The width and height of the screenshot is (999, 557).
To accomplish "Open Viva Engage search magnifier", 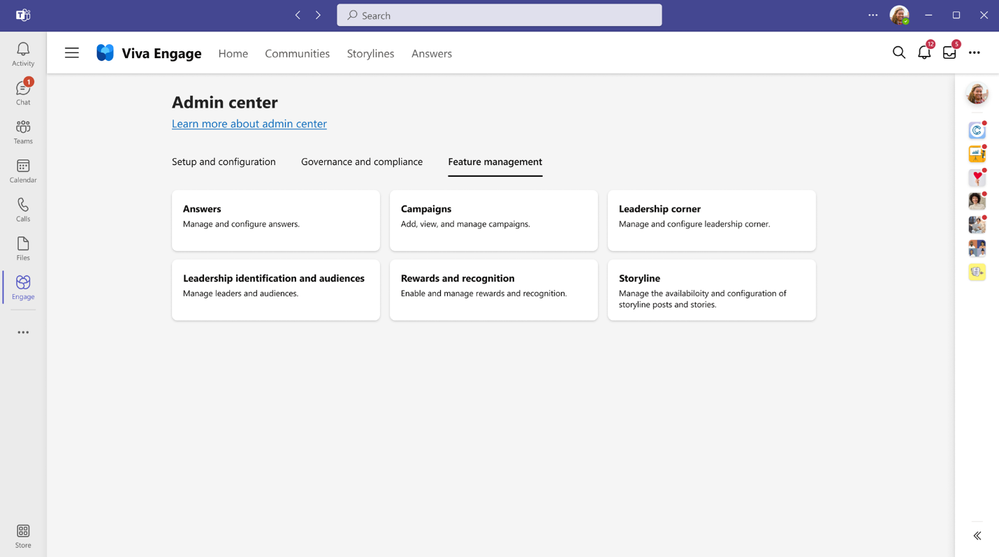I will (898, 53).
